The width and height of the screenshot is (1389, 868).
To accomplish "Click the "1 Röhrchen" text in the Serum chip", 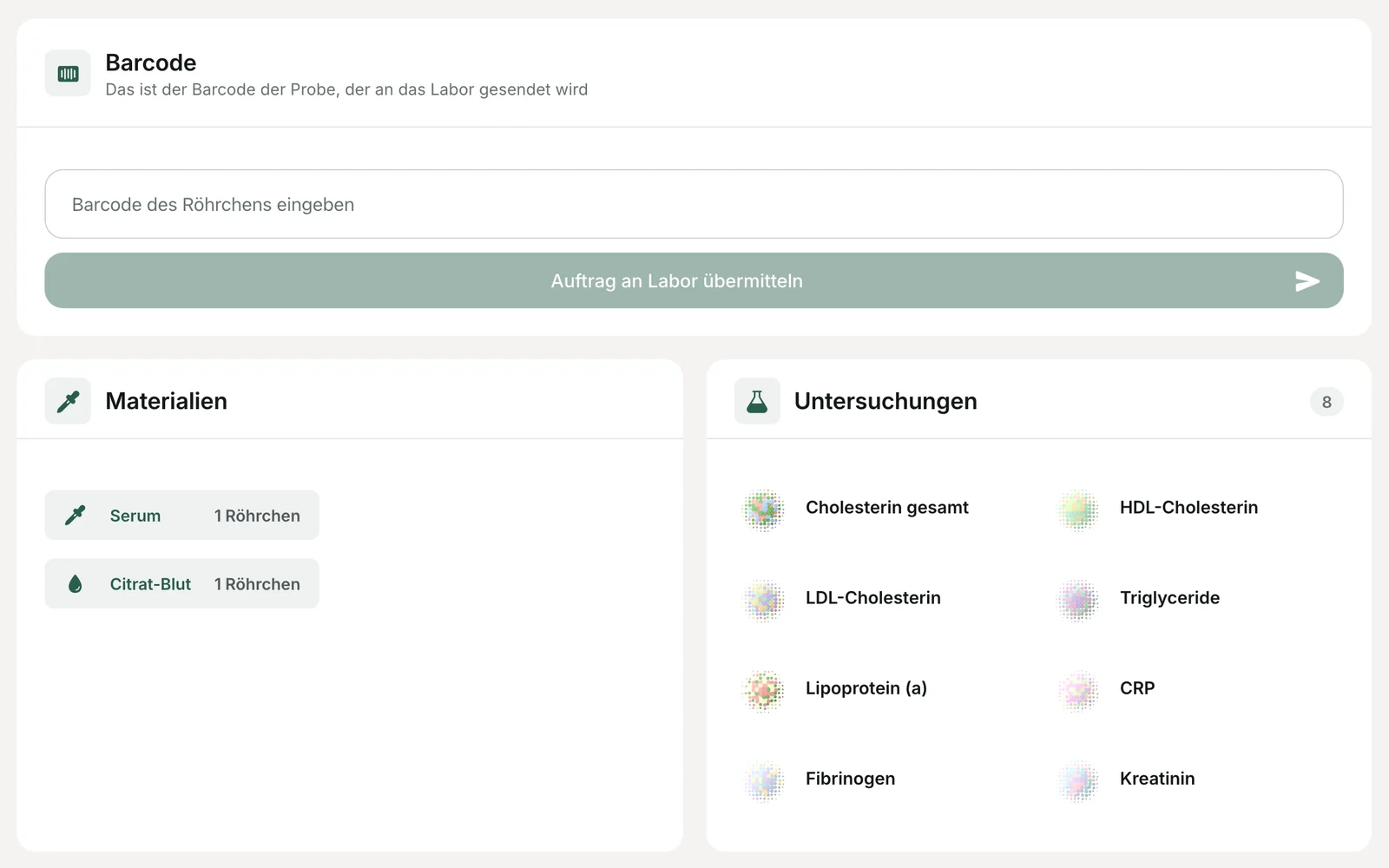I will (x=257, y=516).
